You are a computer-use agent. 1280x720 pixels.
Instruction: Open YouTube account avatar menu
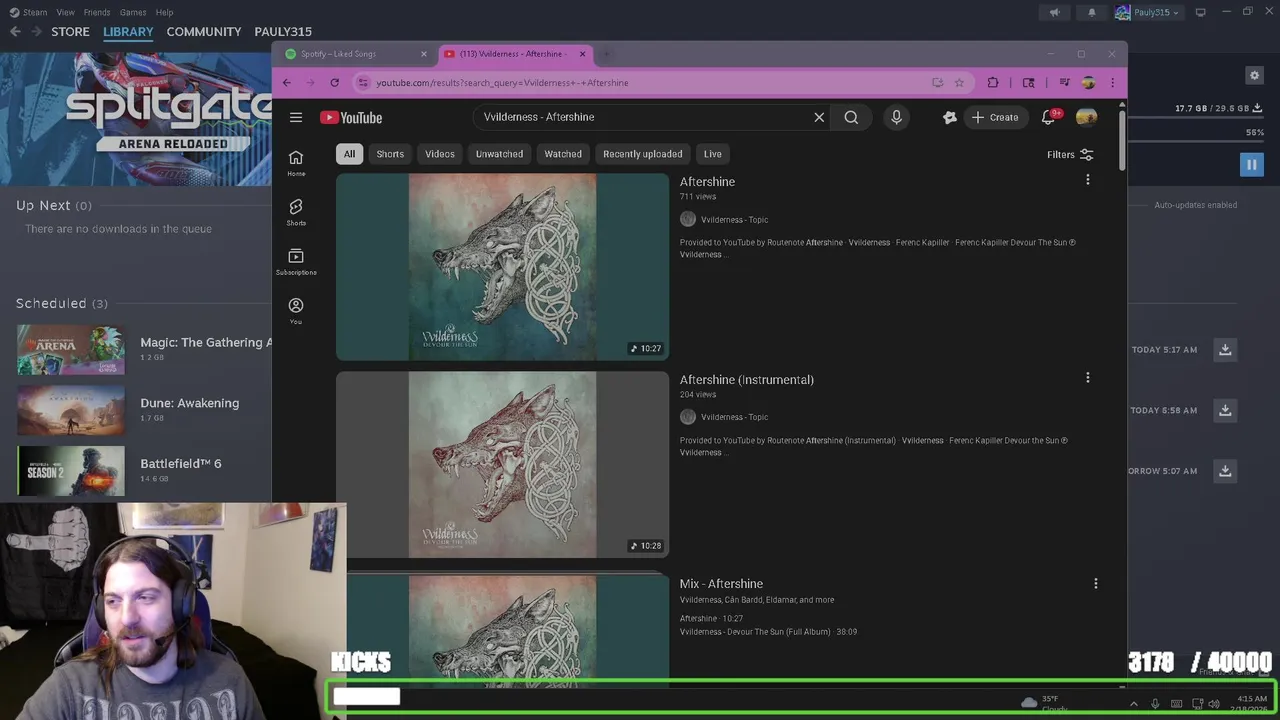point(1086,117)
